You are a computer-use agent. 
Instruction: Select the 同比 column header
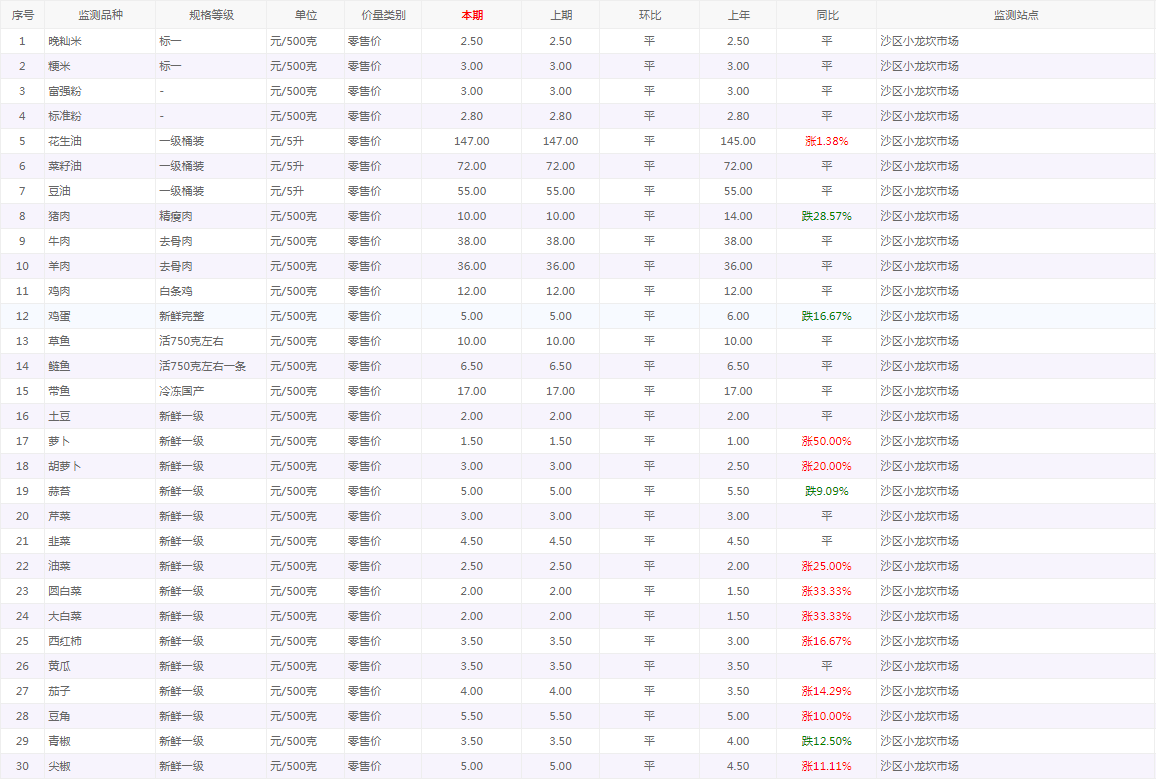(x=827, y=15)
